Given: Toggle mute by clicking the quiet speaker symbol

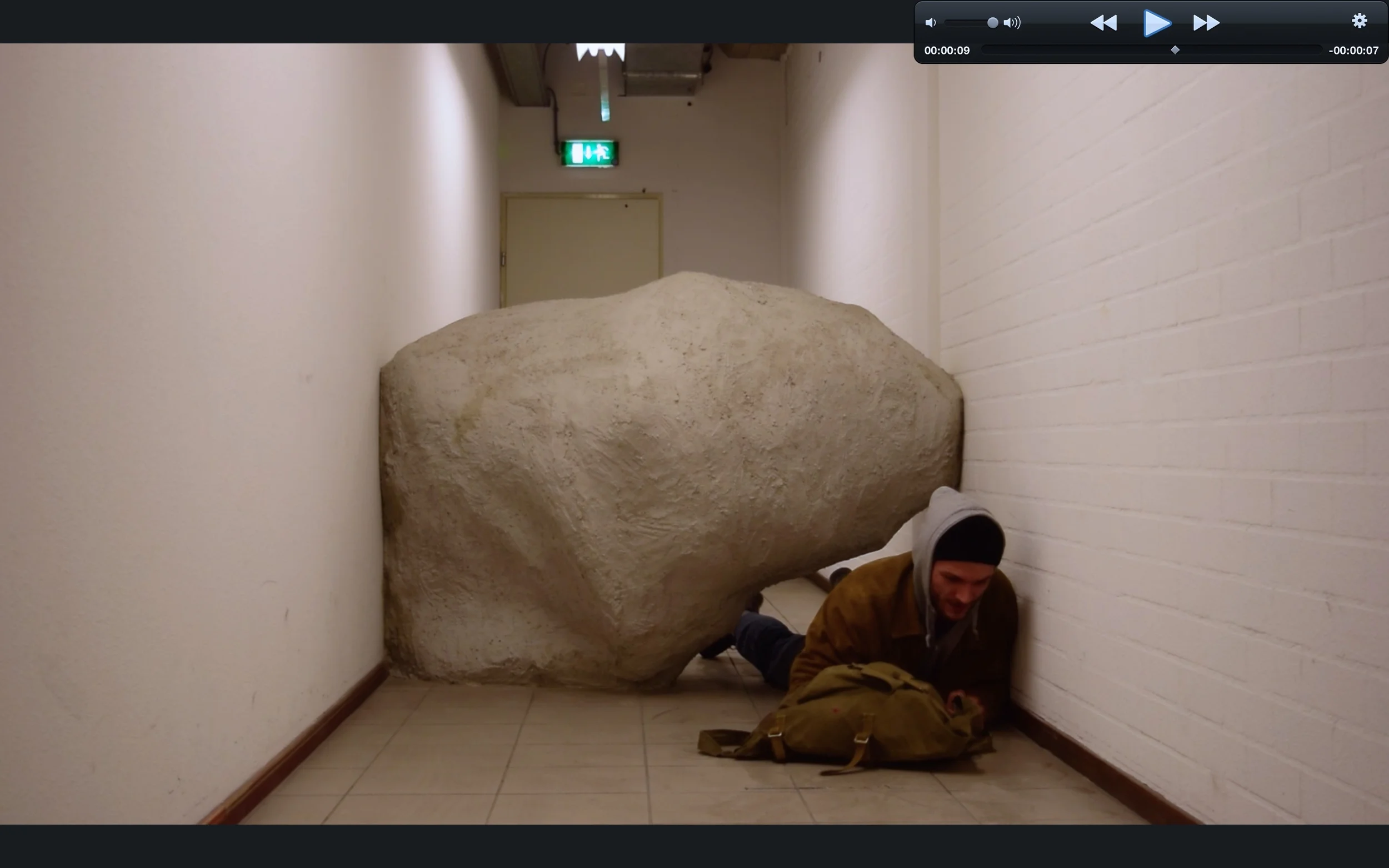Looking at the screenshot, I should pyautogui.click(x=931, y=22).
